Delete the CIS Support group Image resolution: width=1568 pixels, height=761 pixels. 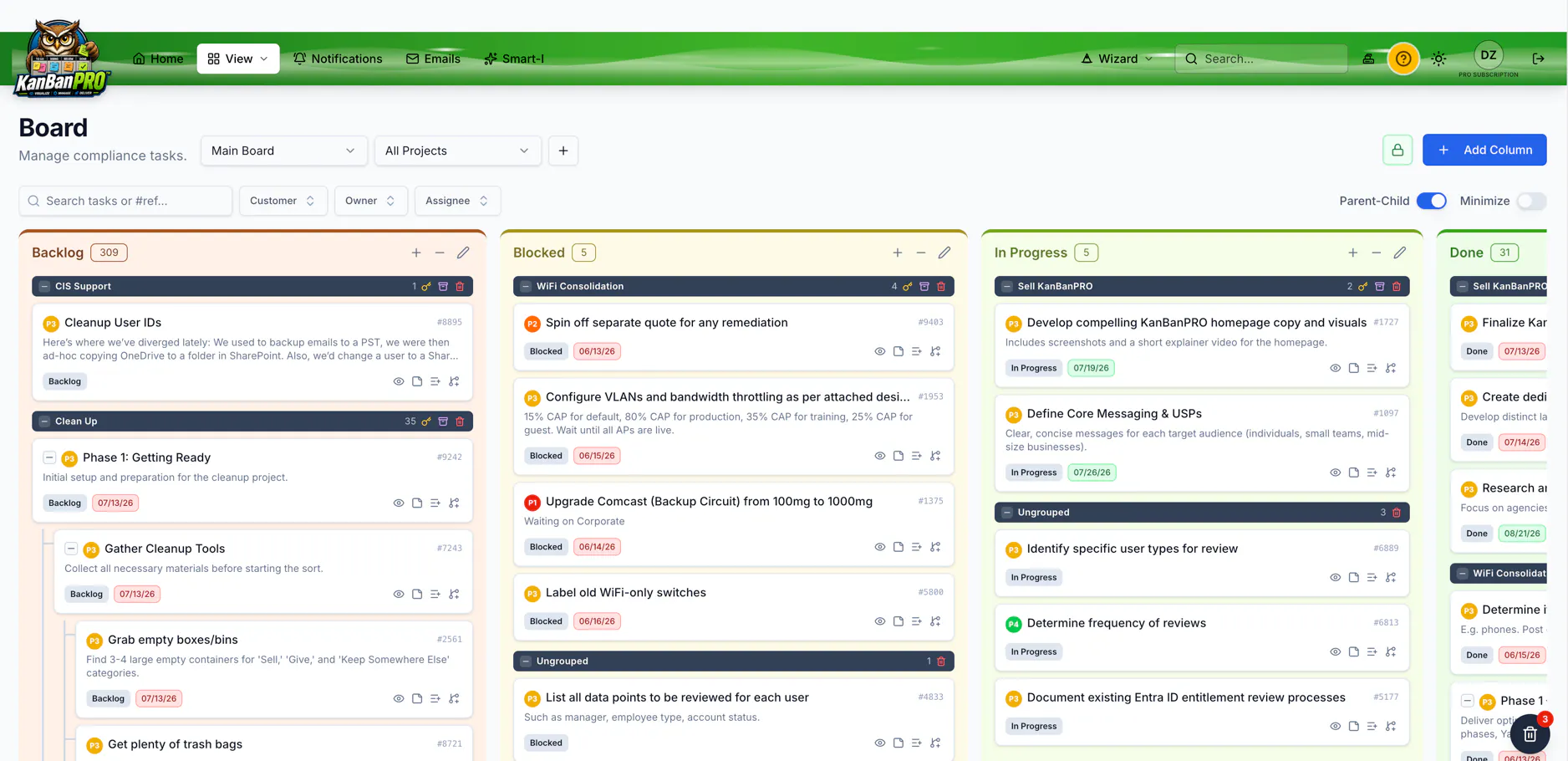pyautogui.click(x=460, y=286)
